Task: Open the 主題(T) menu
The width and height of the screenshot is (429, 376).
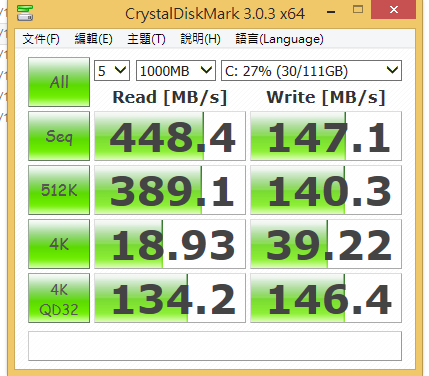Action: pyautogui.click(x=146, y=39)
